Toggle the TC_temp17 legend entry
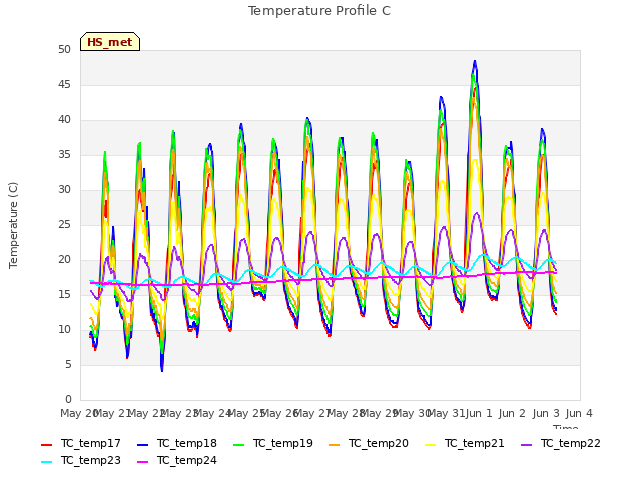Image resolution: width=640 pixels, height=480 pixels. click(81, 443)
